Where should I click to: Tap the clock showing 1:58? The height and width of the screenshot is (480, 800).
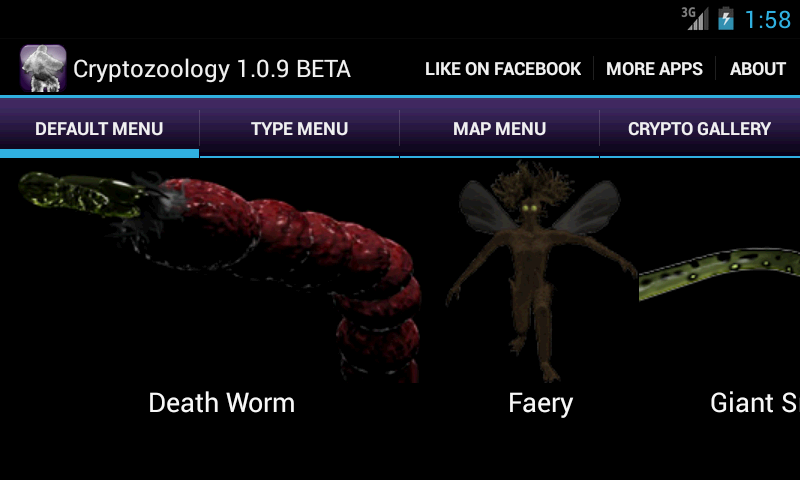pyautogui.click(x=768, y=20)
